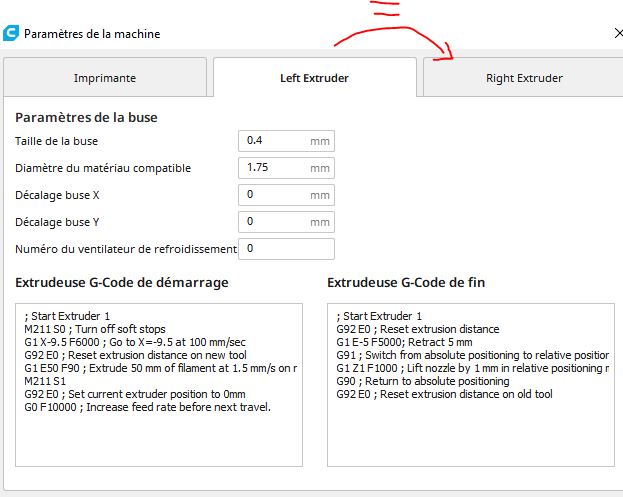Image resolution: width=623 pixels, height=497 pixels.
Task: Click the Numéro du ventilateur de refroidissement field
Action: (286, 248)
